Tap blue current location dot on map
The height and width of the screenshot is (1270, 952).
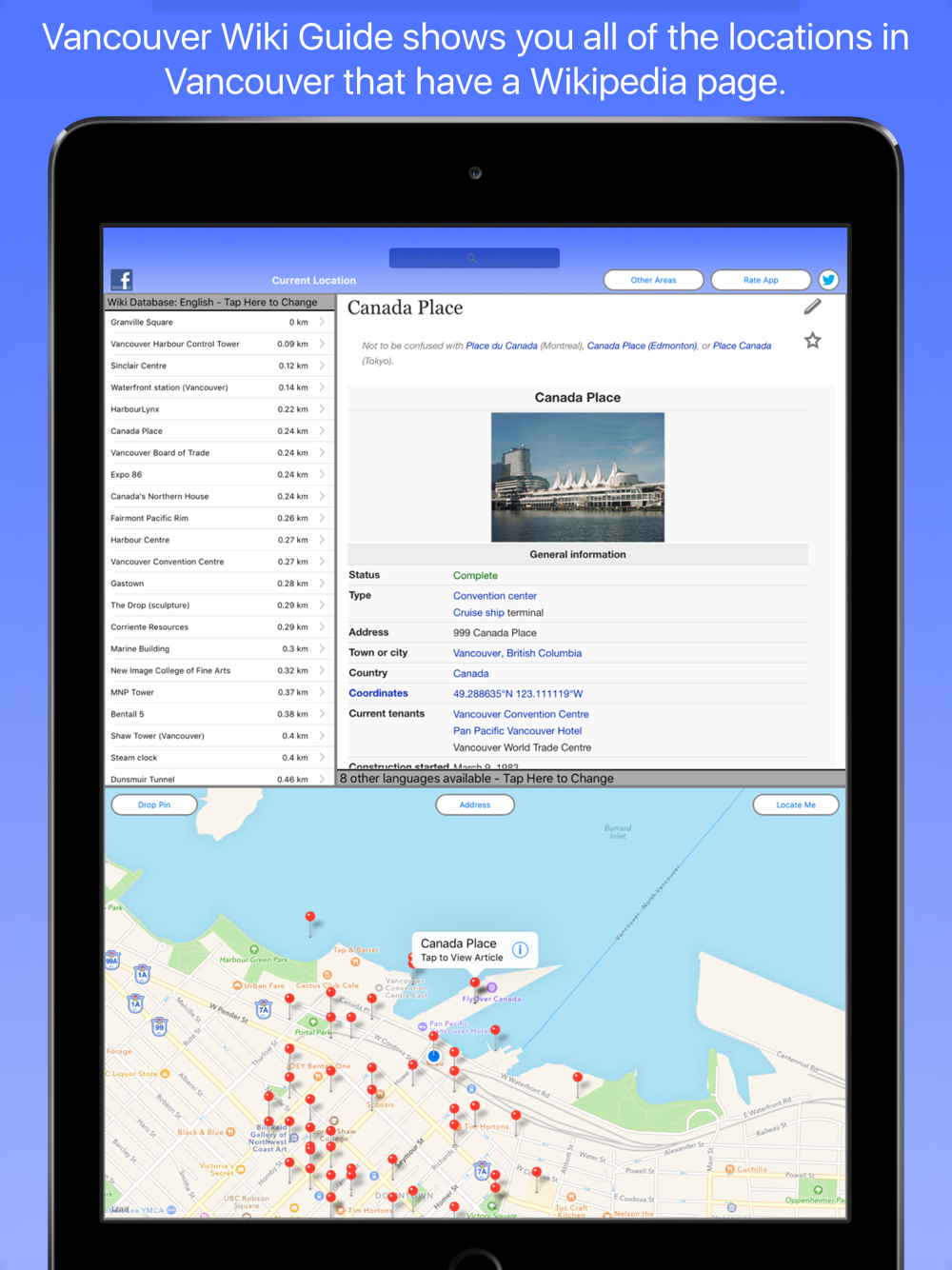[x=434, y=1056]
